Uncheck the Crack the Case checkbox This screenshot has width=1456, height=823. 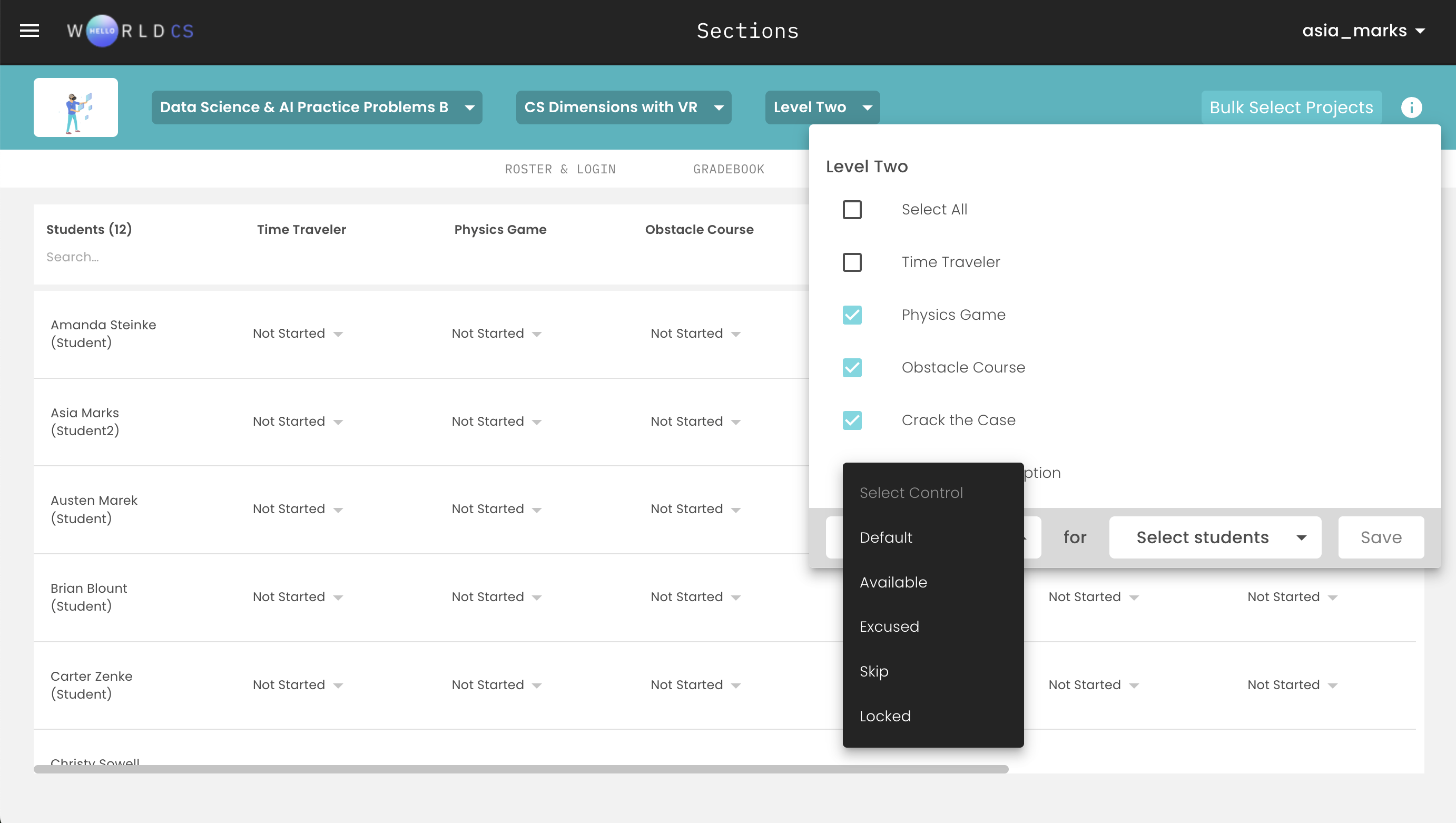point(852,420)
